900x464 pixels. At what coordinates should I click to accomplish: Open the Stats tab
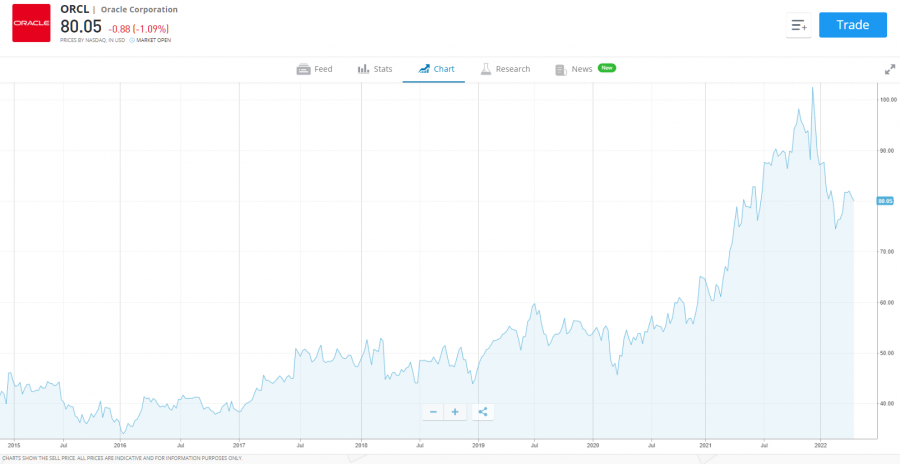click(x=375, y=69)
